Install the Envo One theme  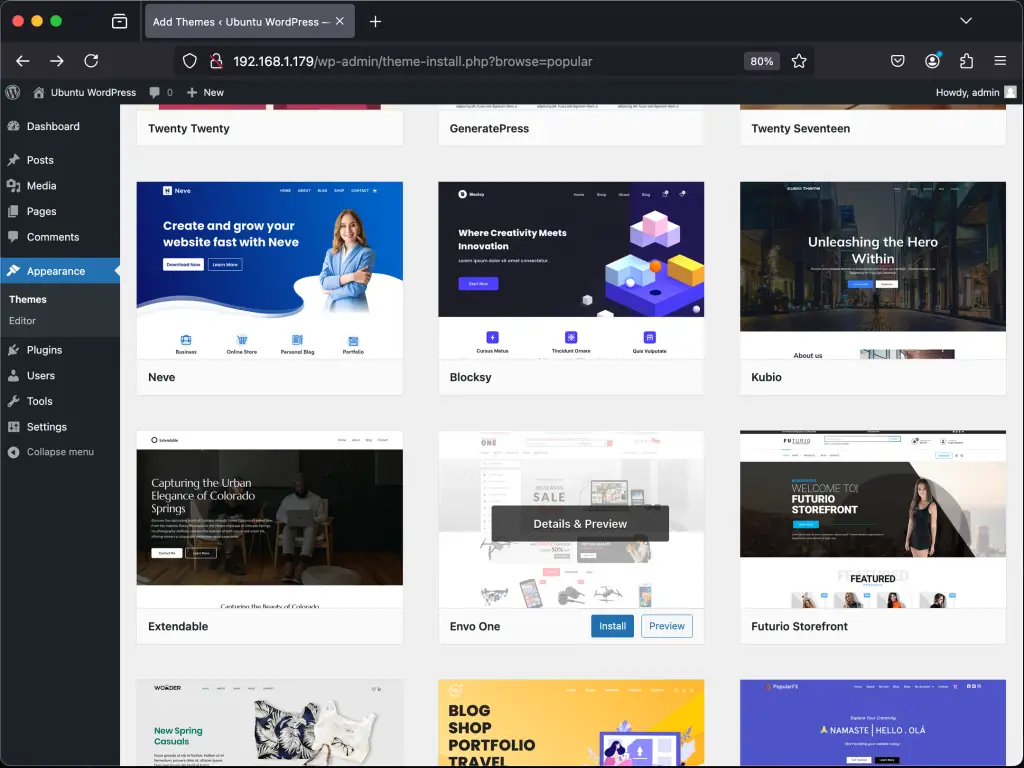612,626
